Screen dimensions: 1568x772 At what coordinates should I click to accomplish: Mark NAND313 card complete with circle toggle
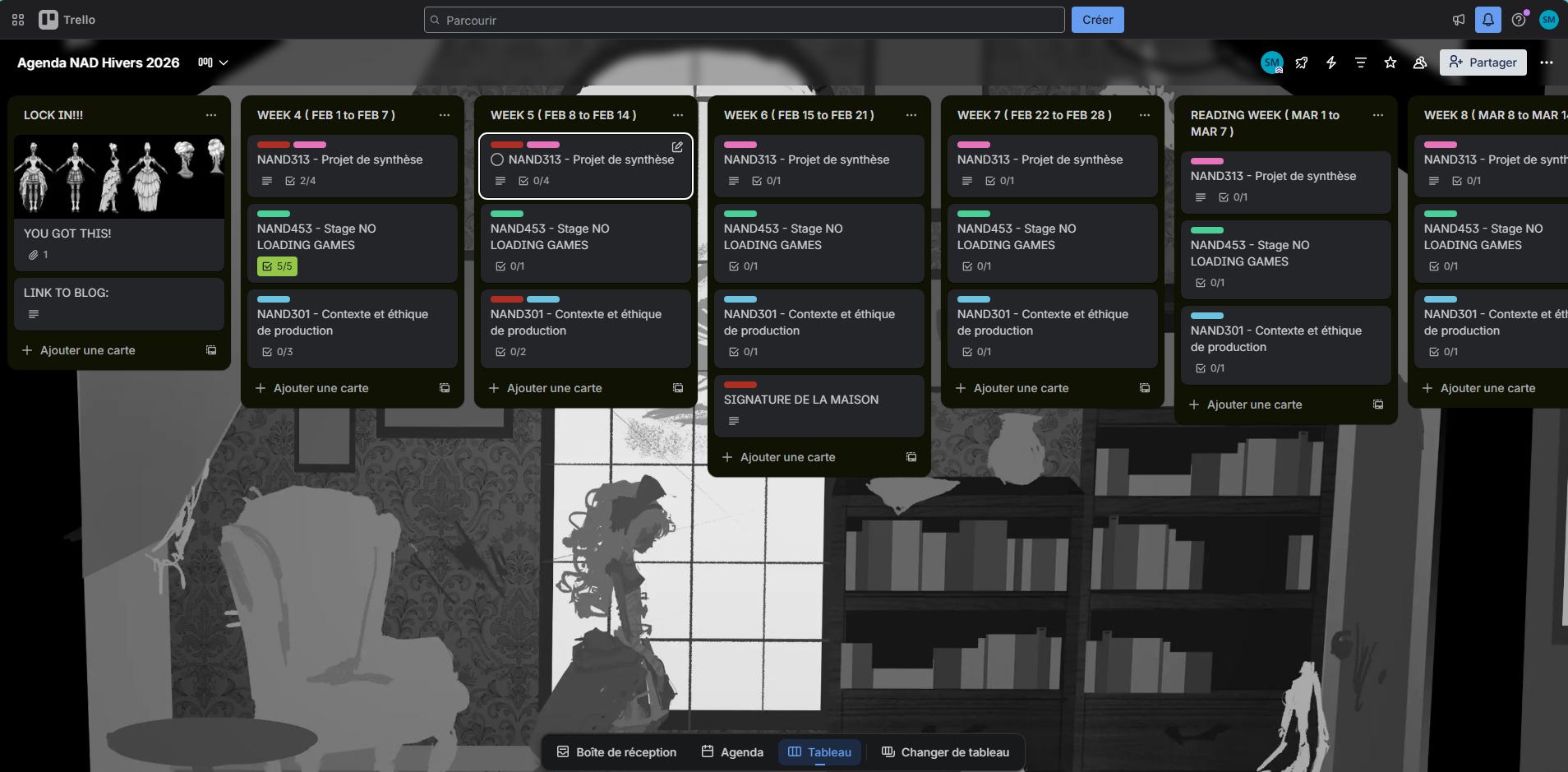coord(496,159)
